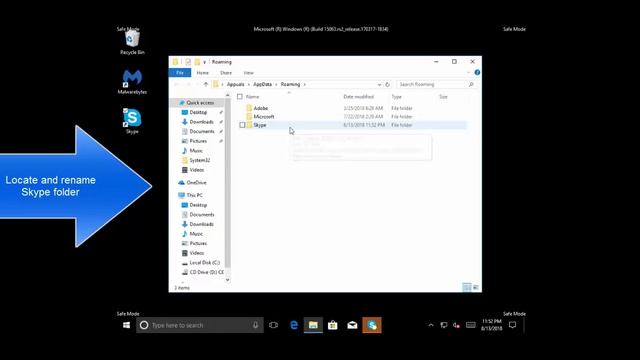Expand the ribbon with the chevron
Image resolution: width=640 pixels, height=360 pixels.
point(468,73)
